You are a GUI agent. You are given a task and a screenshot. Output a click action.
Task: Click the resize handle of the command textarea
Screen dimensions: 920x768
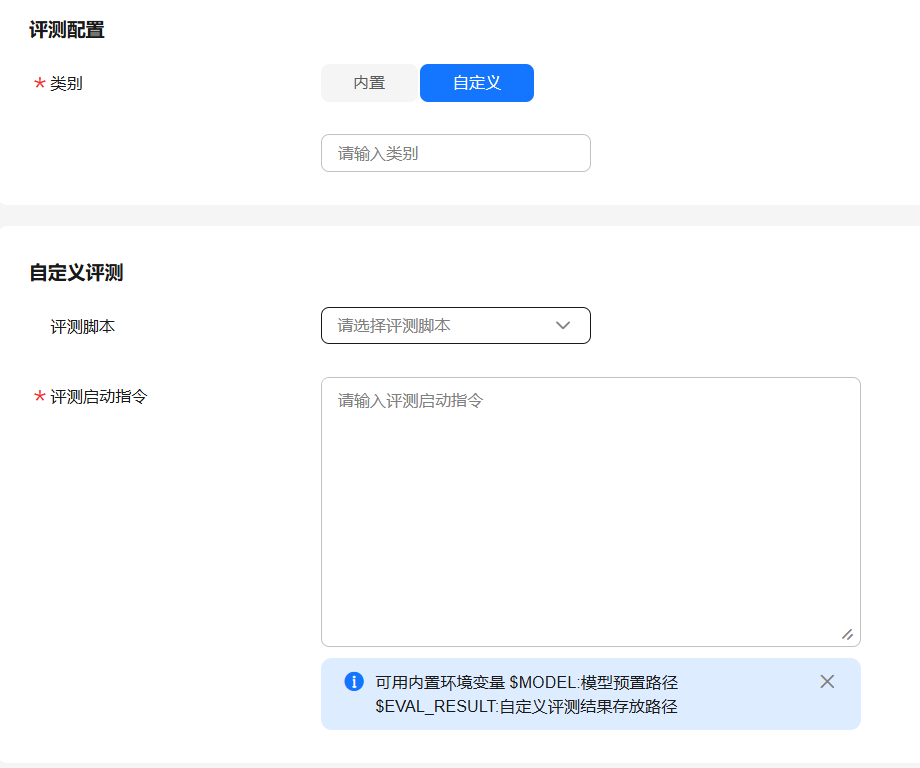pyautogui.click(x=847, y=634)
